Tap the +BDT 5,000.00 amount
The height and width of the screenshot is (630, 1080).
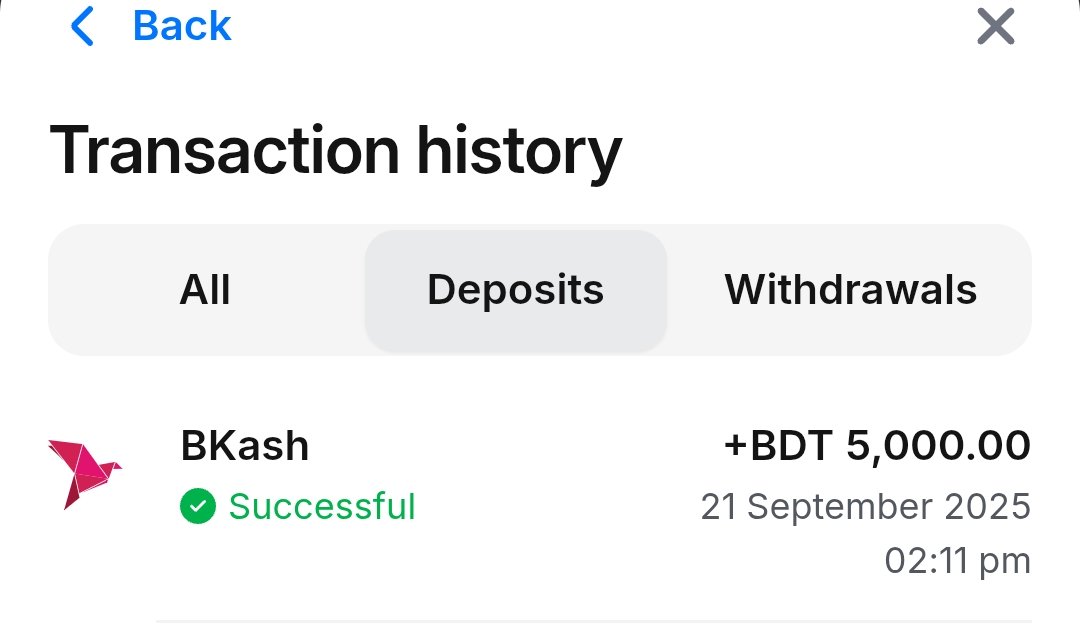pos(877,446)
